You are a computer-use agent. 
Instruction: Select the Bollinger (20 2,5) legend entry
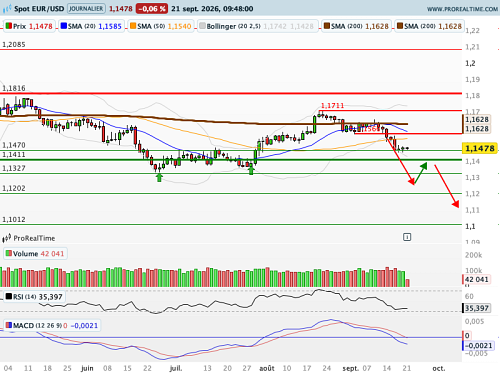[258, 26]
